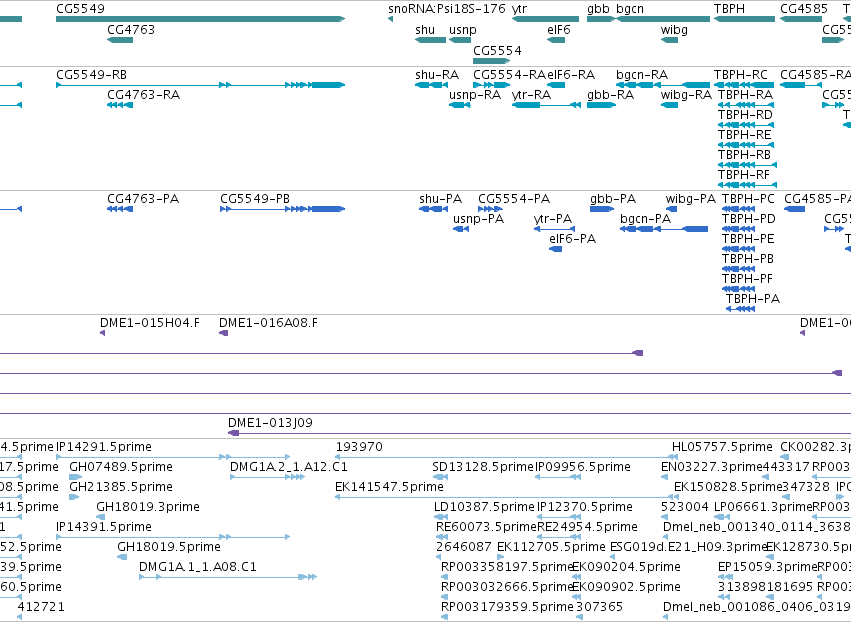
Task: Click the wibg gene label
Action: [674, 29]
